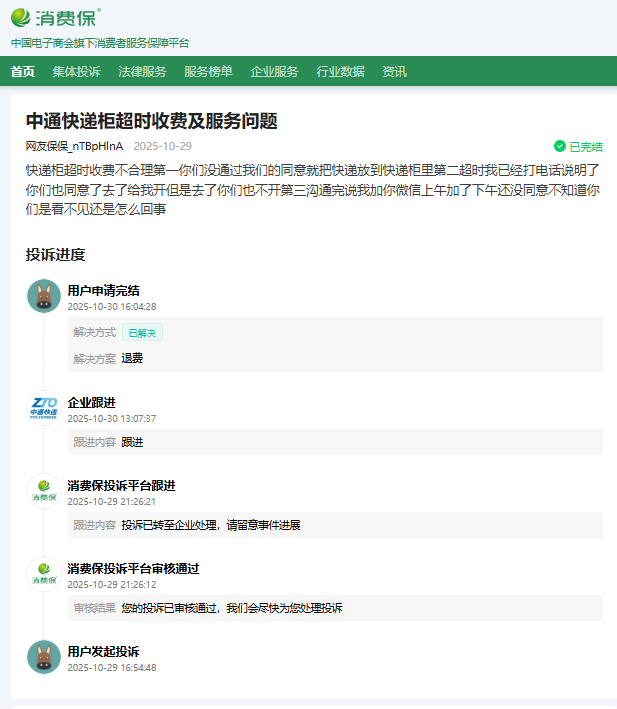Select 服务榜单 in the nav bar
This screenshot has height=709, width=617.
208,71
